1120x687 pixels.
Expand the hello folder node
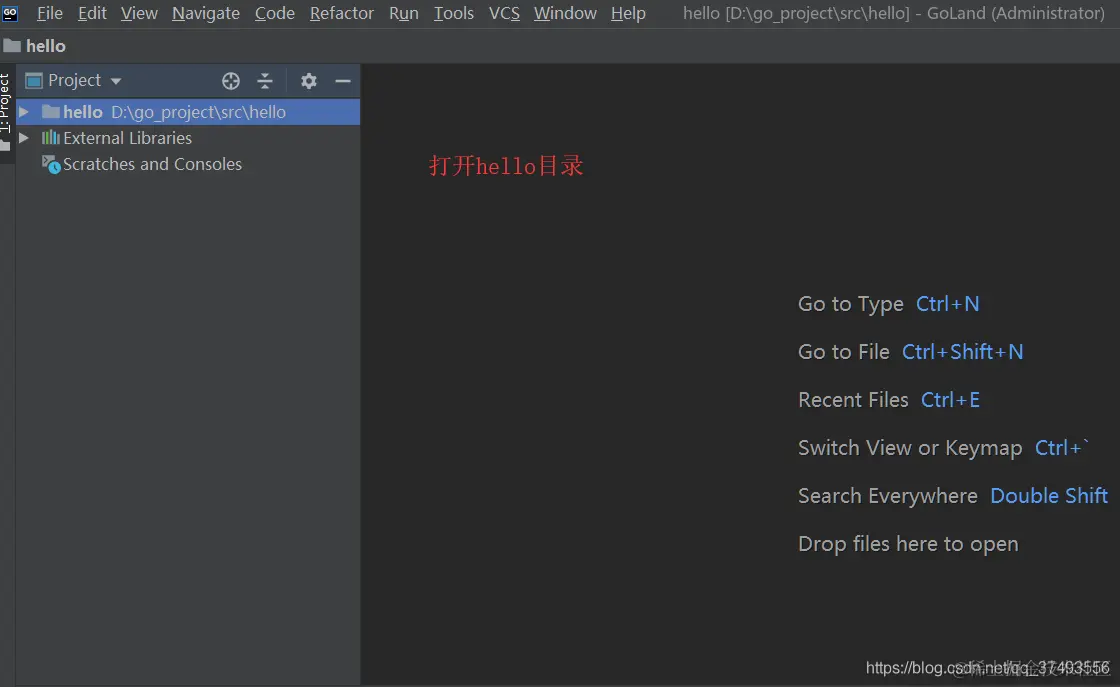[x=24, y=112]
